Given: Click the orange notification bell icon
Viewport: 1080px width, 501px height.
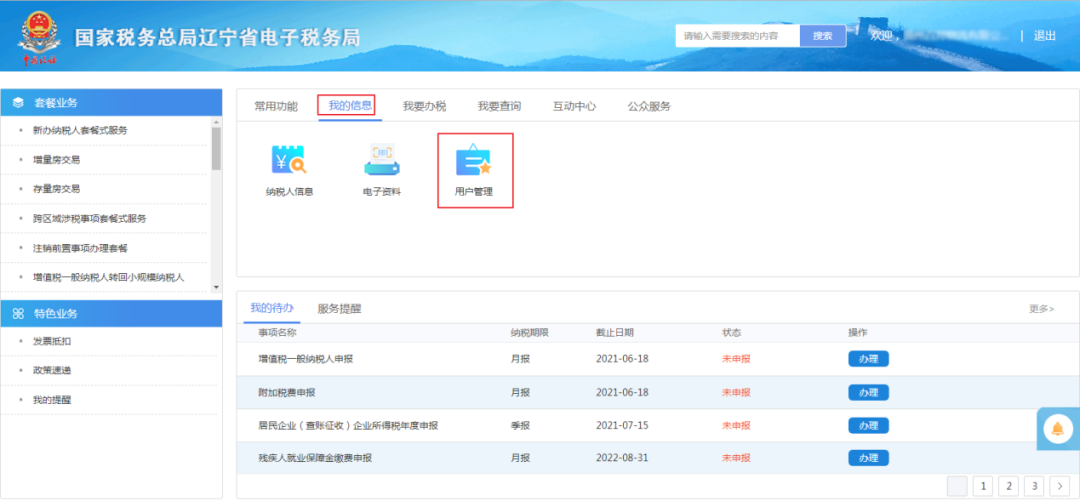Looking at the screenshot, I should coord(1057,429).
